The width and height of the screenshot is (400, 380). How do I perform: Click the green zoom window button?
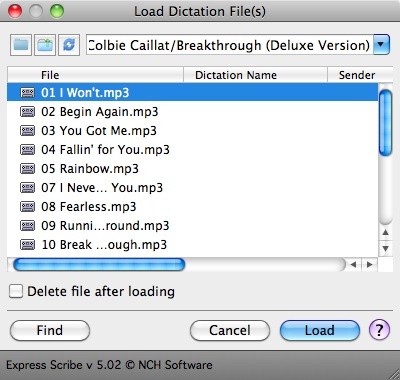[57, 11]
